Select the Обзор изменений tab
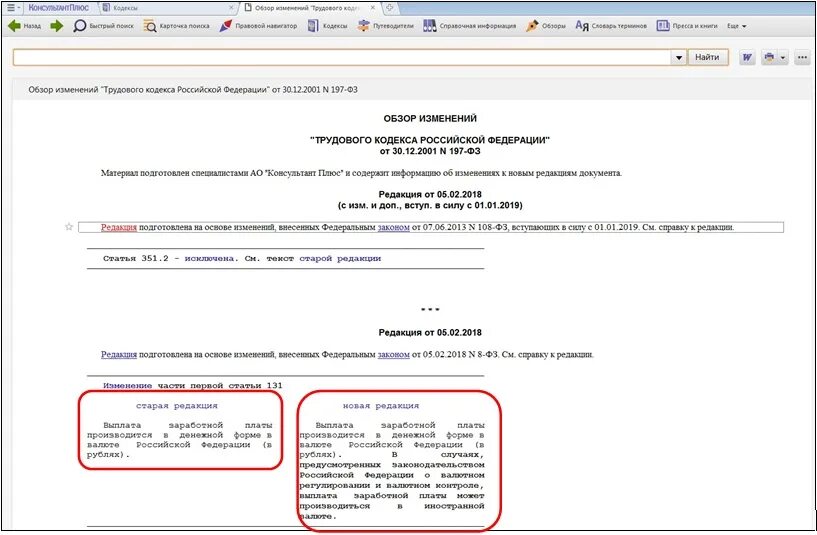Image resolution: width=817 pixels, height=535 pixels. coord(306,8)
